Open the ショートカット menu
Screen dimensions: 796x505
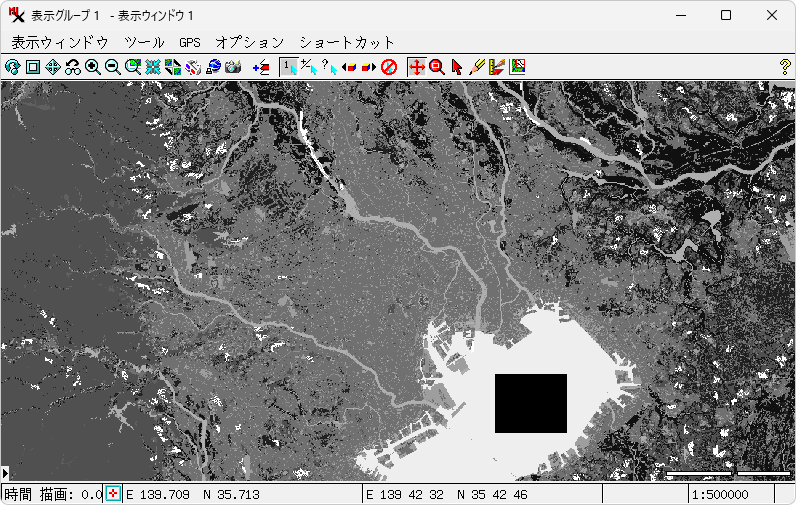point(347,42)
